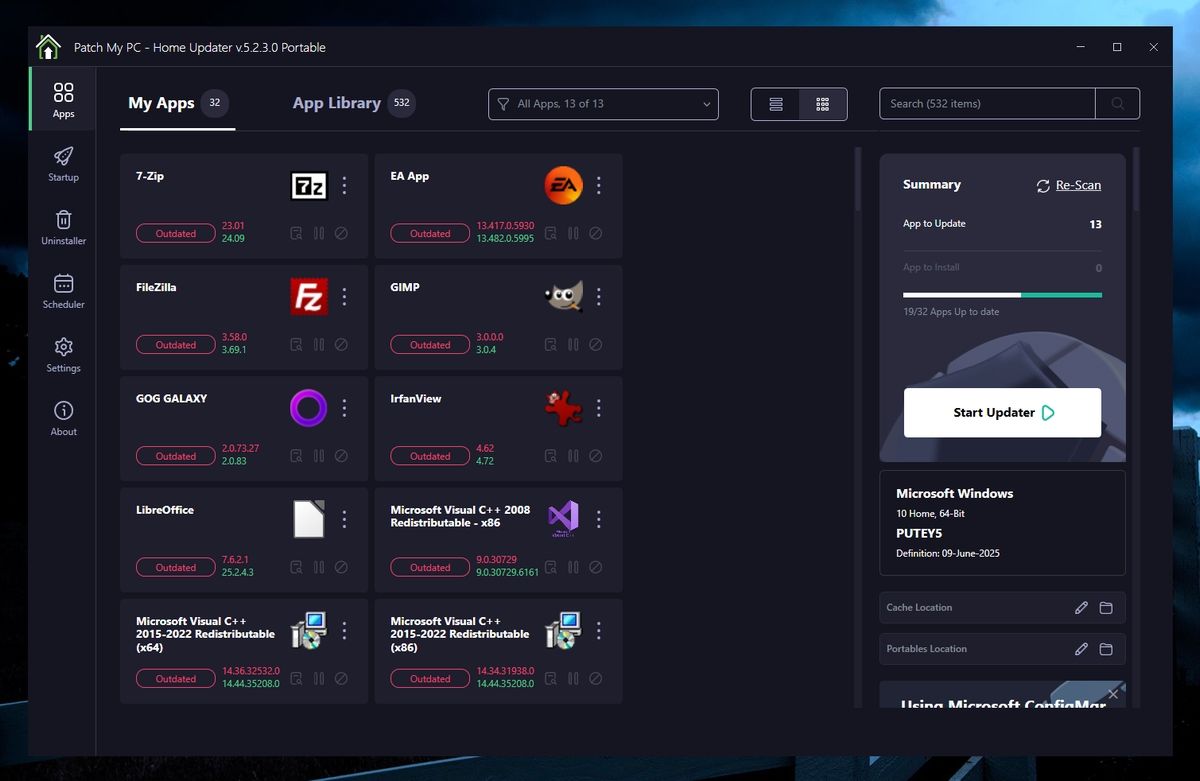Open the three-dot menu for GOG GALAXY
This screenshot has height=781, width=1200.
[345, 408]
